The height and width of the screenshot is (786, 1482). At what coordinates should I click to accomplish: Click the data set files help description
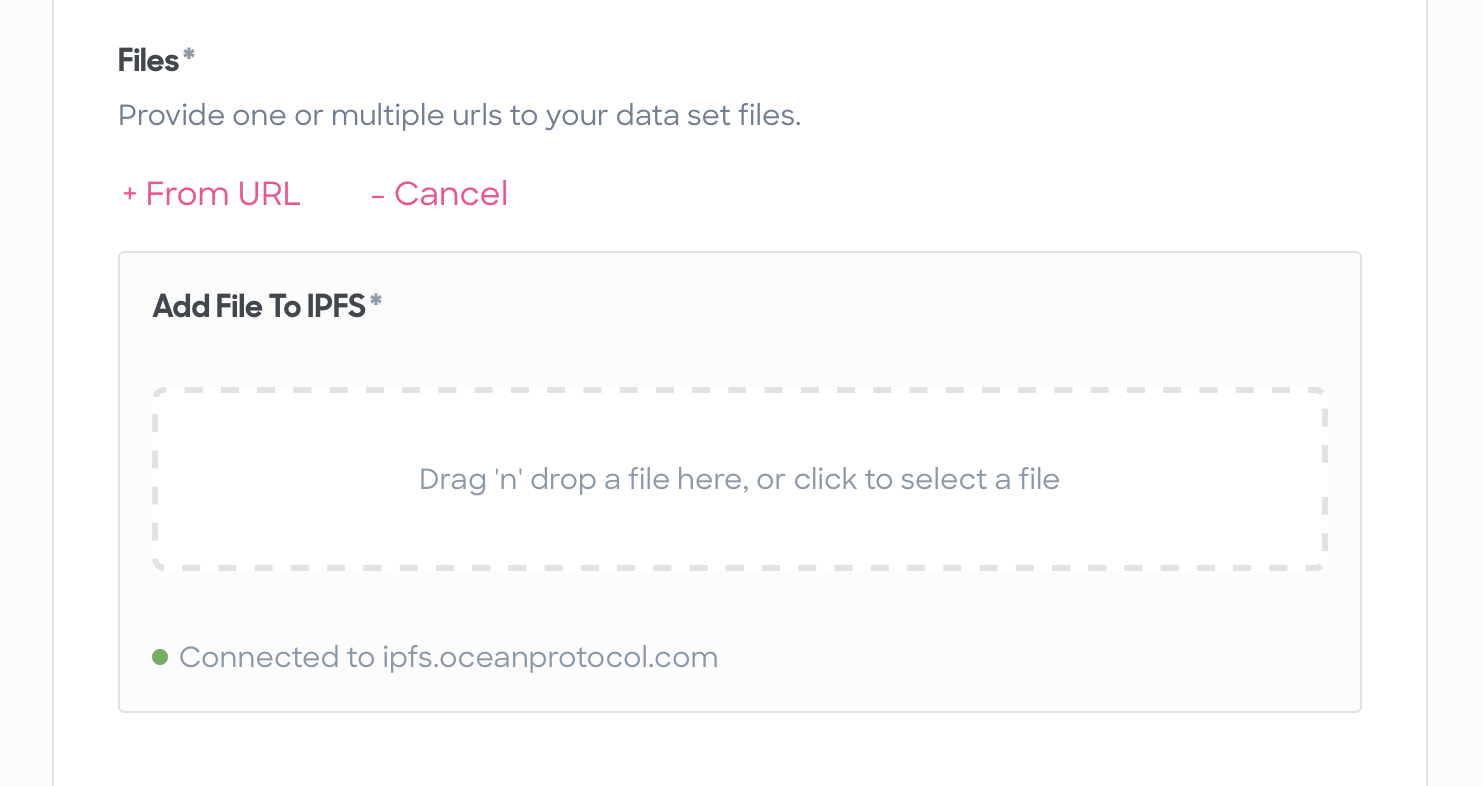(x=459, y=116)
